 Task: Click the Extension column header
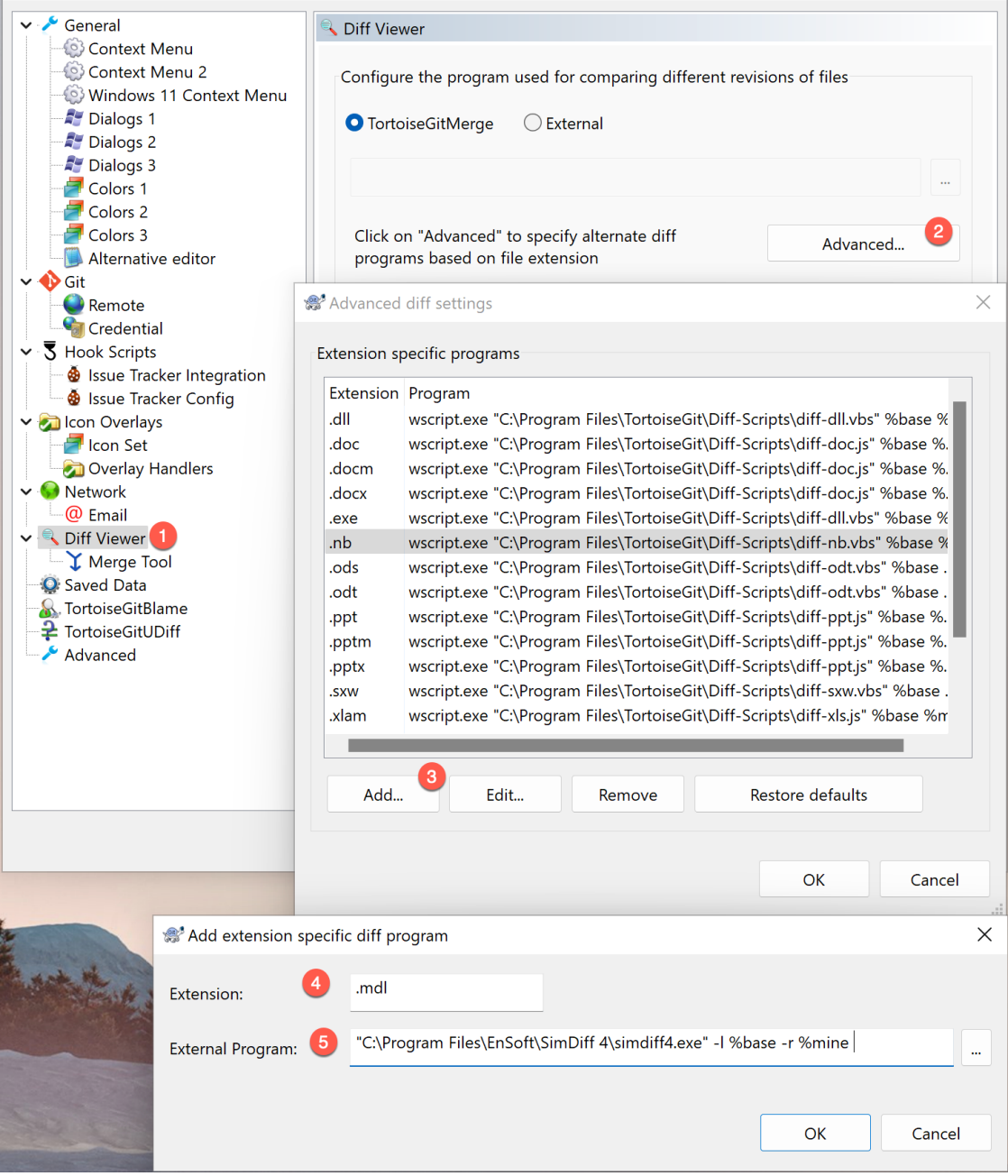(x=363, y=393)
